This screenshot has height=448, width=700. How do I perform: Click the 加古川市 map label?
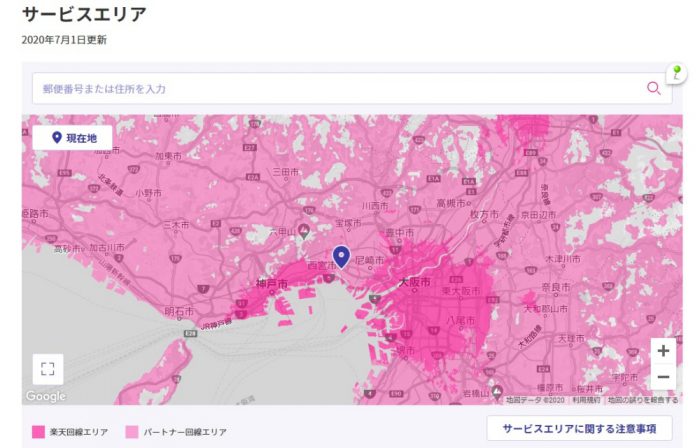pos(107,247)
